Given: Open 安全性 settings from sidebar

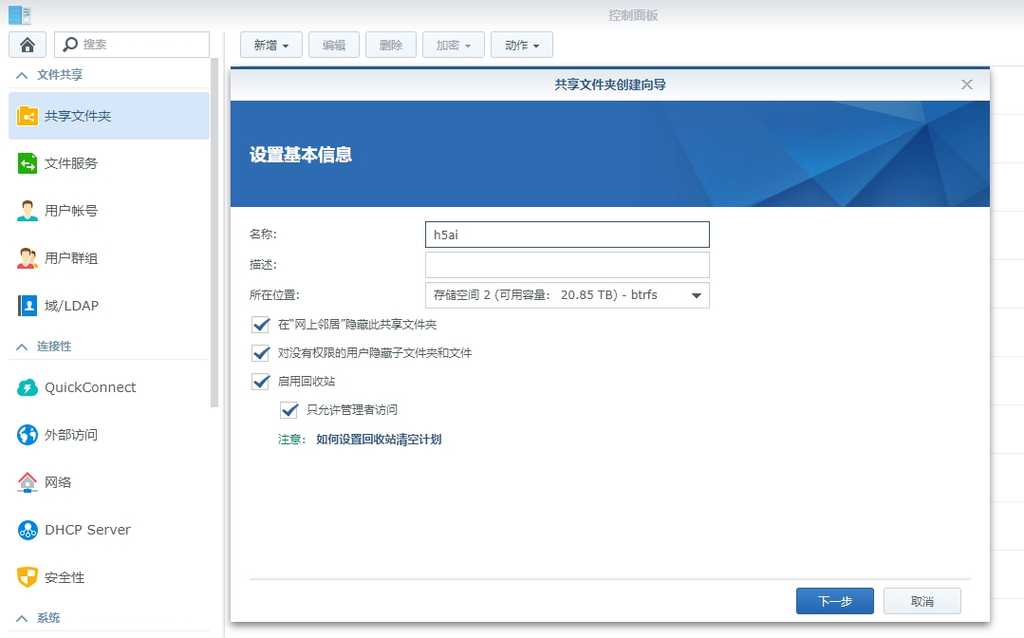Looking at the screenshot, I should pos(28,577).
